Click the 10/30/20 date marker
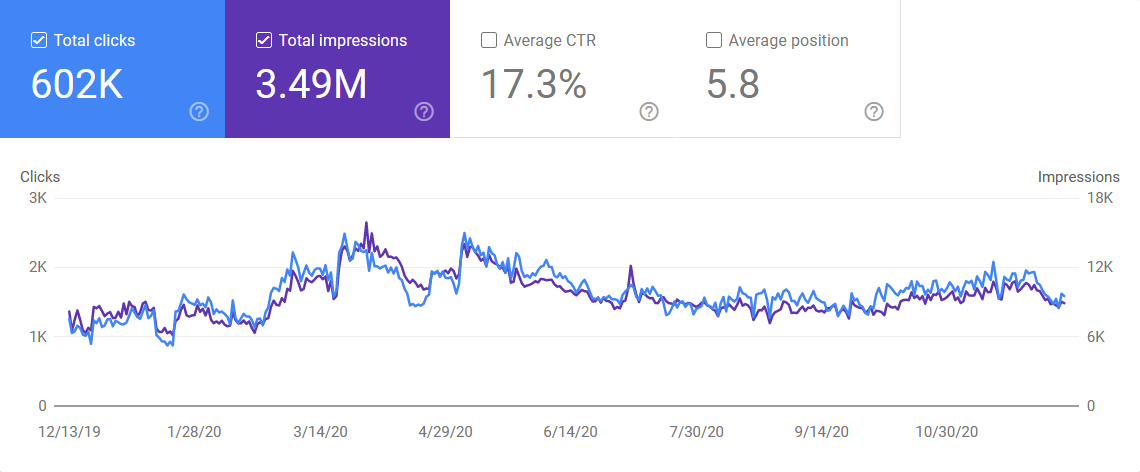1140x472 pixels. tap(947, 432)
